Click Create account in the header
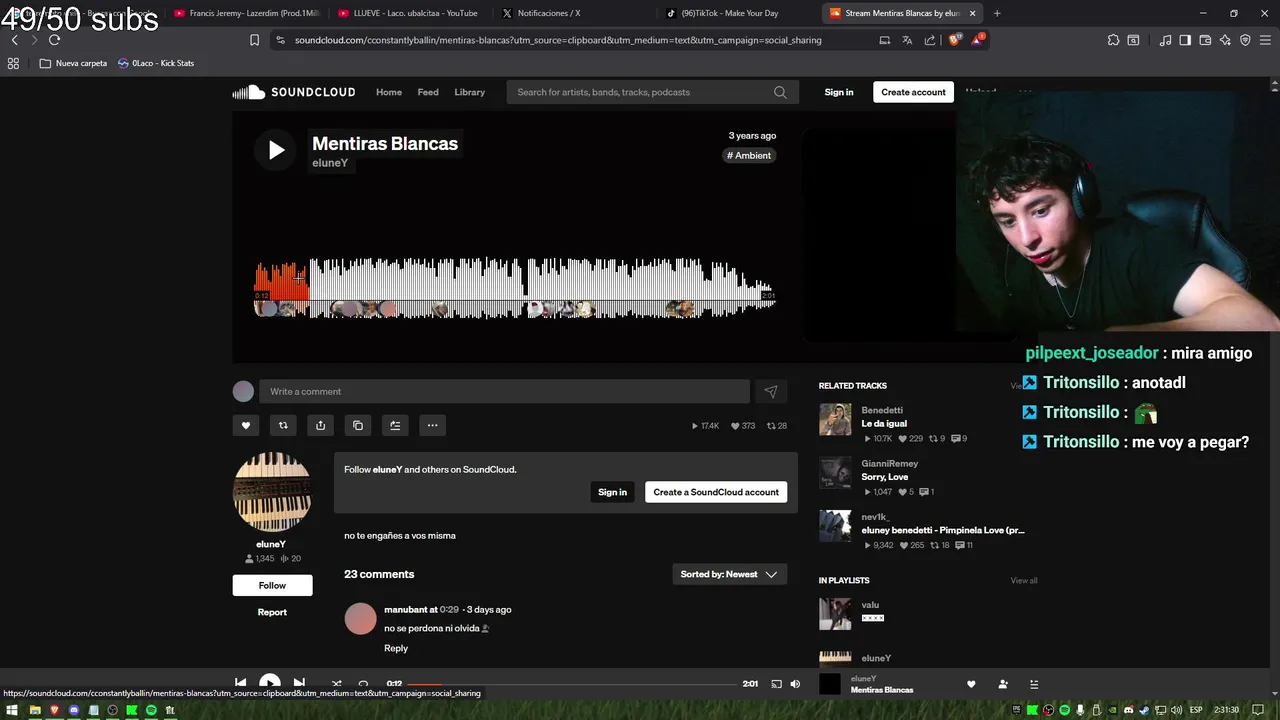 point(913,92)
